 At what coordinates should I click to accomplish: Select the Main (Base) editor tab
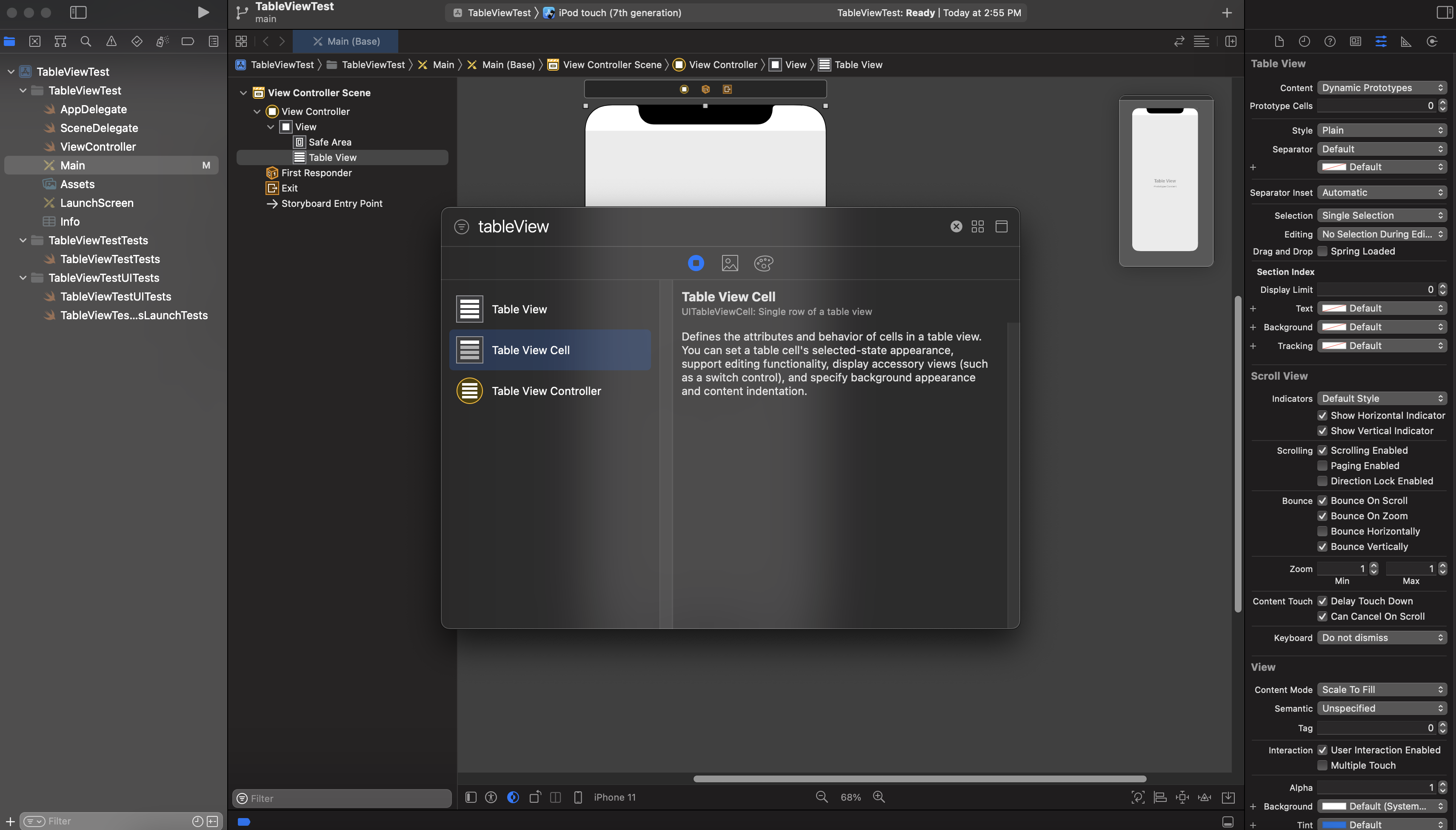346,41
